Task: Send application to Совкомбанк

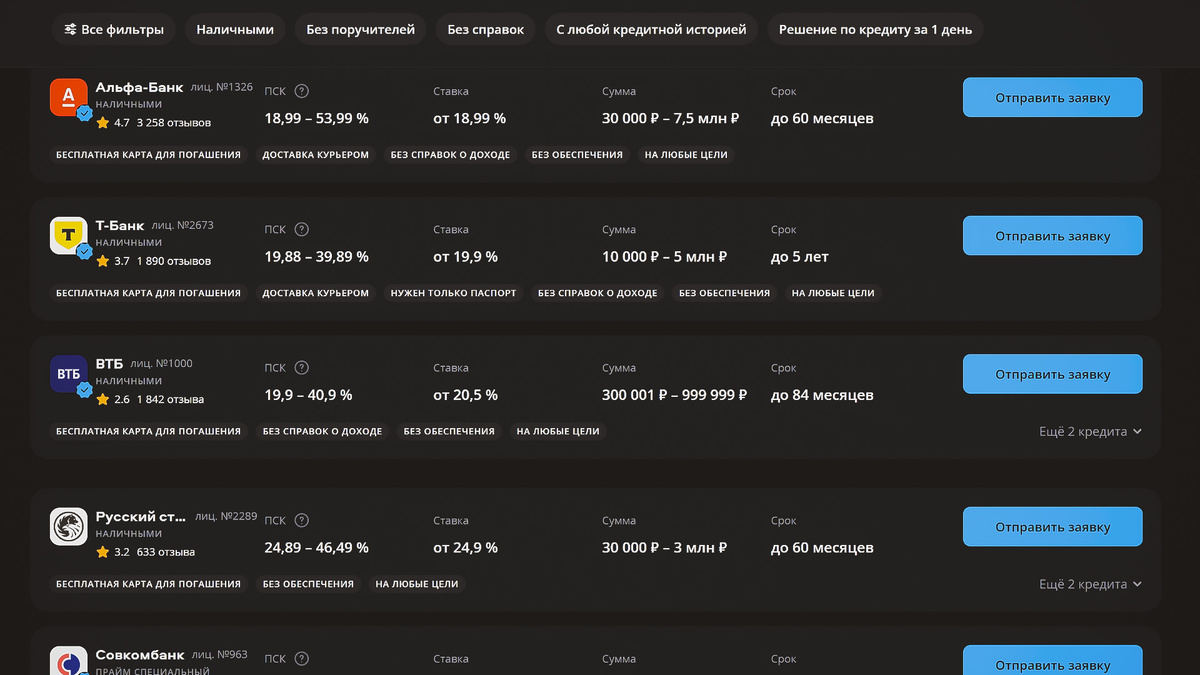Action: 1052,662
